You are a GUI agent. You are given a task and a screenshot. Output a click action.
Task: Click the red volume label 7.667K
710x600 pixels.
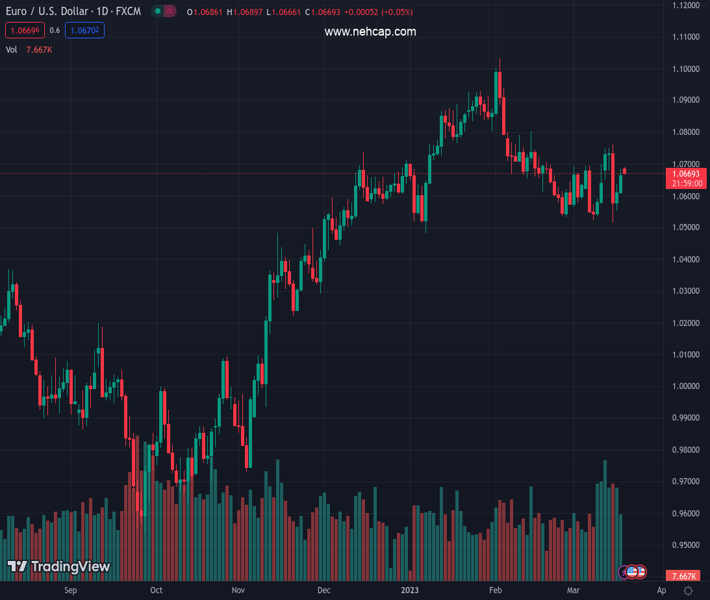pos(686,577)
